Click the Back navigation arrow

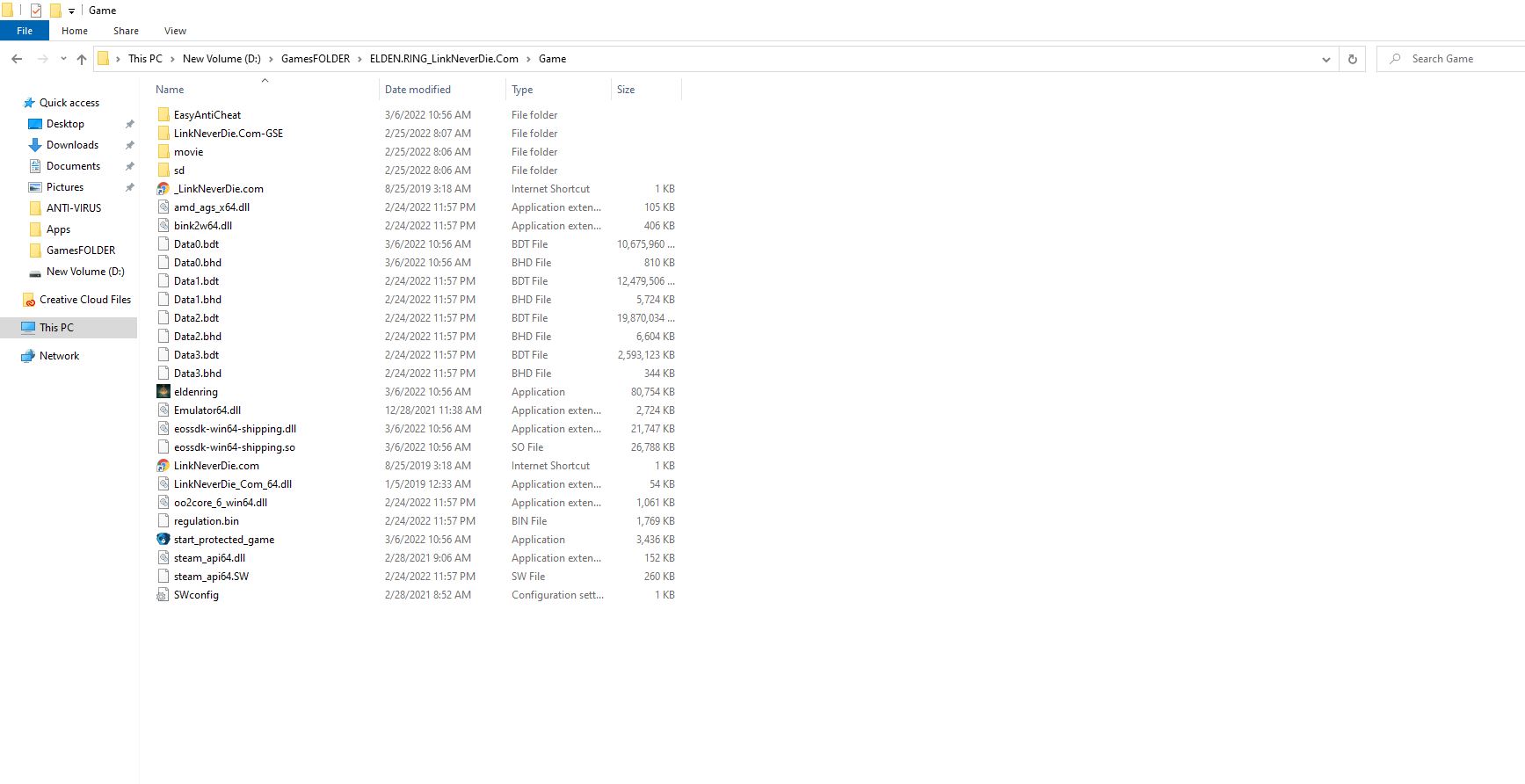[x=17, y=59]
